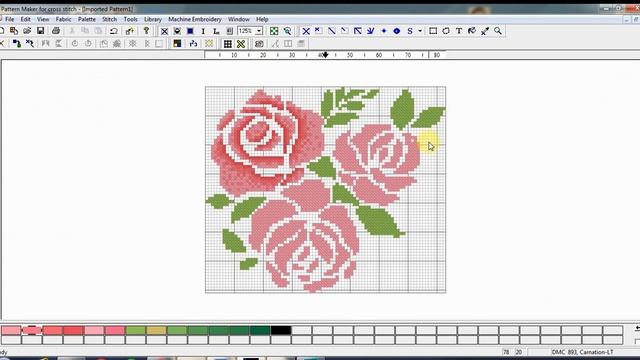Click the Help question mark icon
The height and width of the screenshot is (360, 640).
[146, 31]
